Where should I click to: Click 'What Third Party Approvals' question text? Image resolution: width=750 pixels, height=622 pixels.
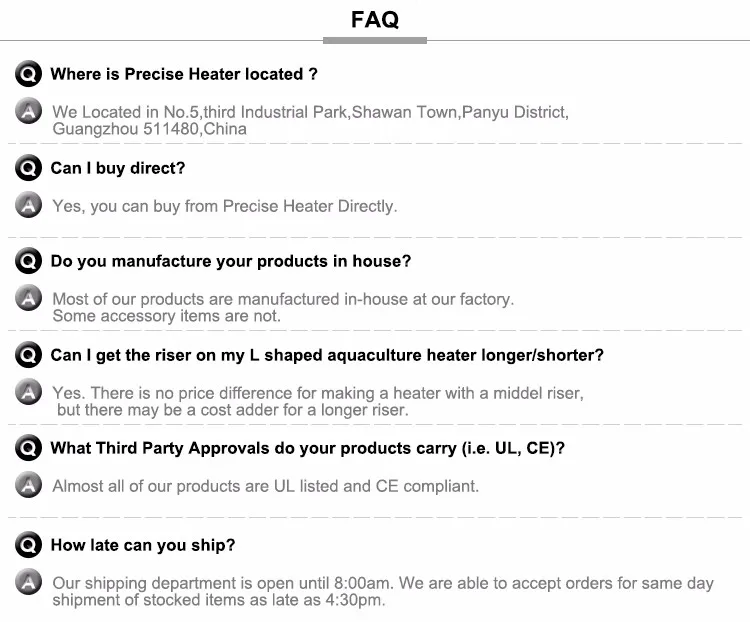pyautogui.click(x=308, y=448)
